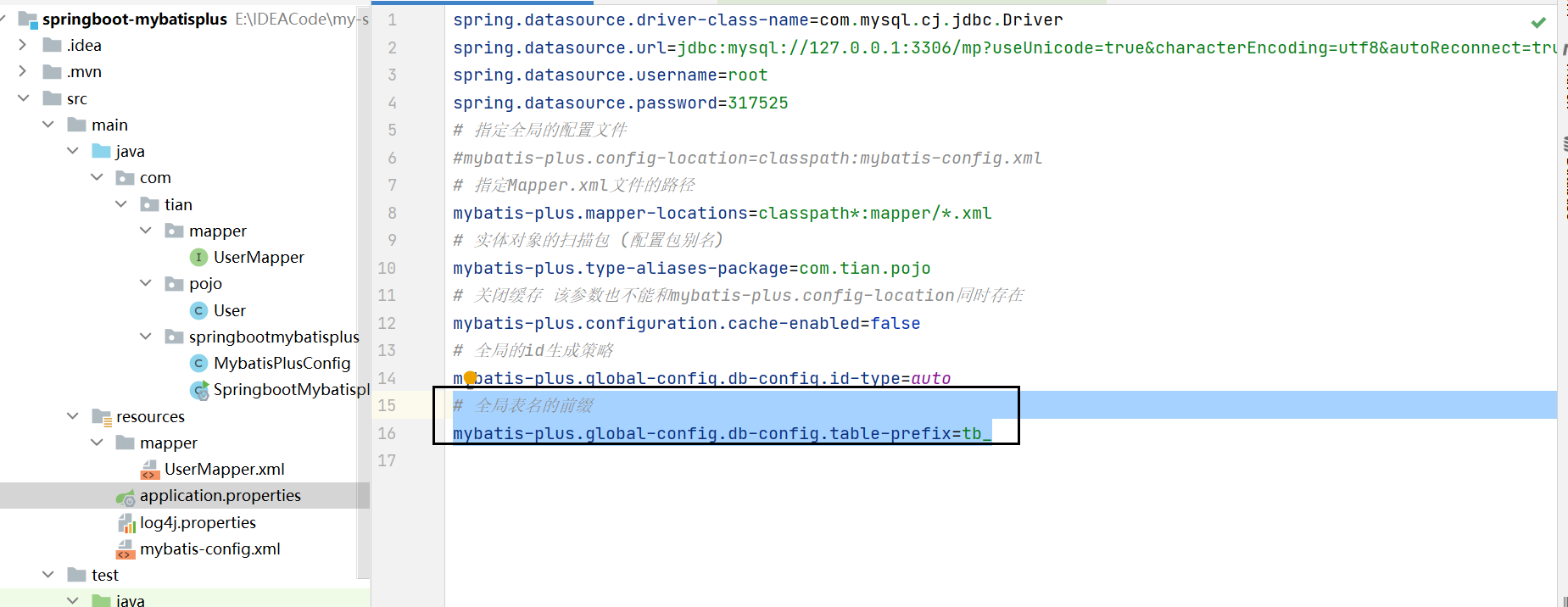The image size is (1568, 607).
Task: Expand the .idea folder
Action: click(23, 45)
